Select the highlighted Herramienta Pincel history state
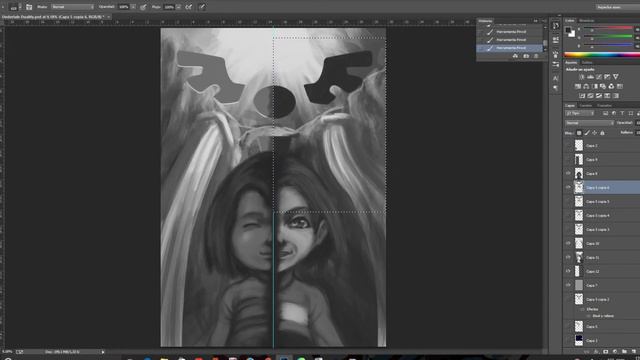Screen dimensions: 640x360 (x=509, y=48)
